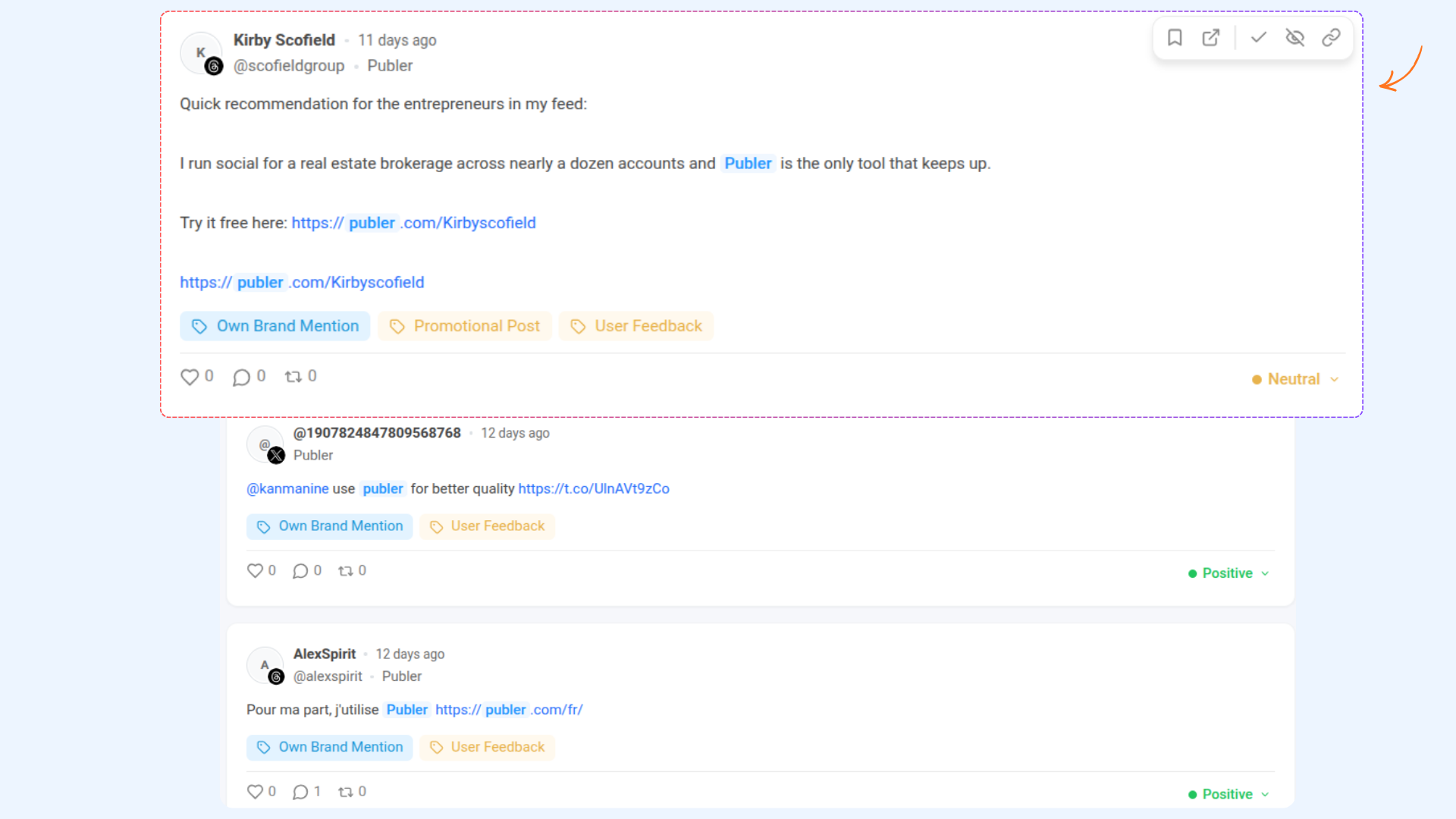This screenshot has height=819, width=1456.
Task: Select User Feedback tag on AlexSpirit post
Action: (487, 747)
